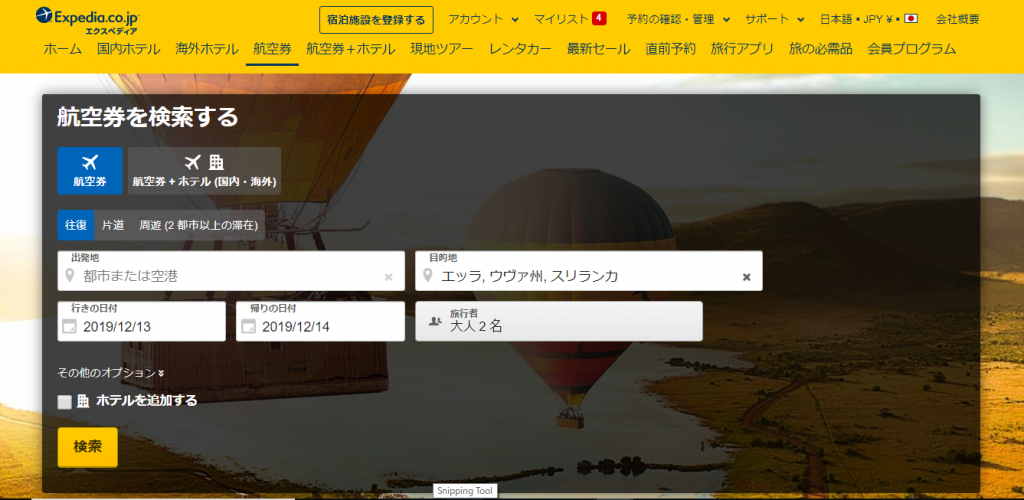Click the location pin in 目的地 field

[x=428, y=275]
